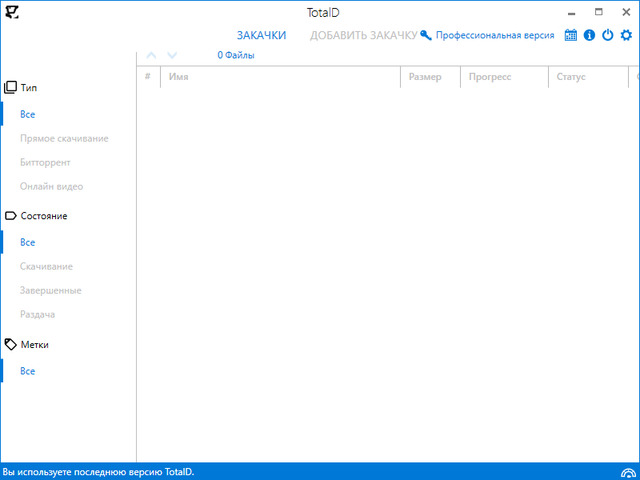Click the Метки tag icon
This screenshot has height=480, width=640.
pos(11,344)
